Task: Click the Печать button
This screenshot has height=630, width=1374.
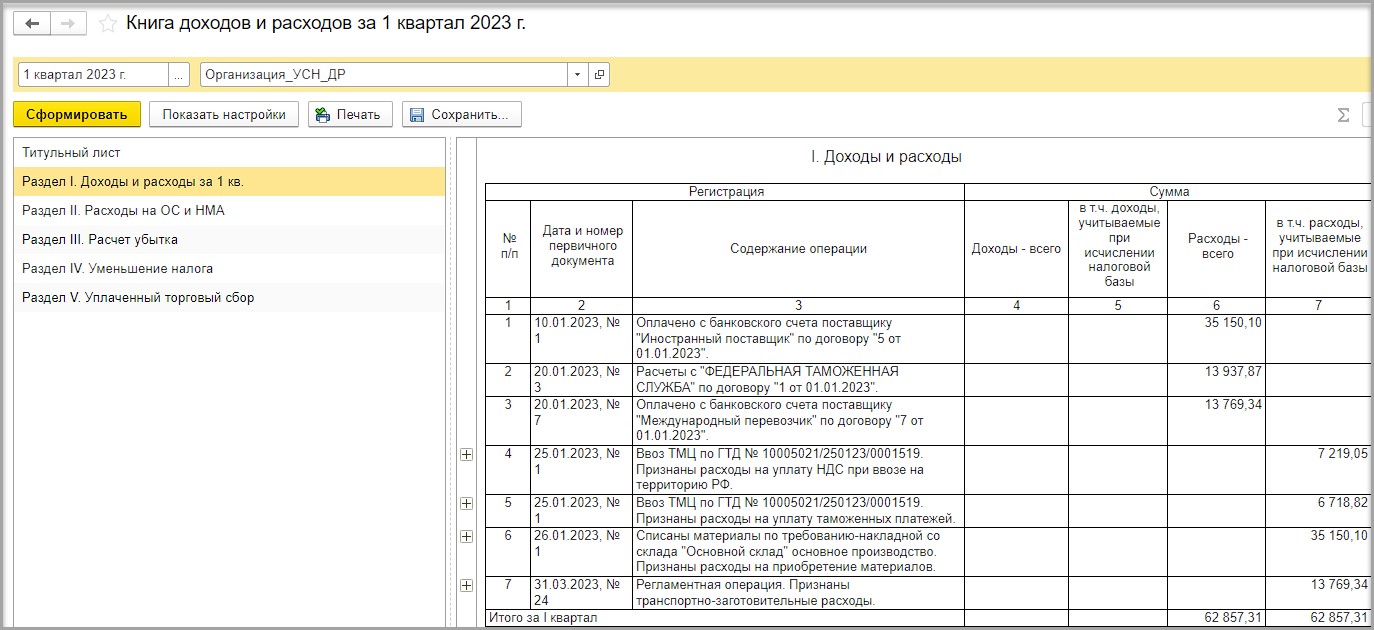Action: (x=348, y=115)
